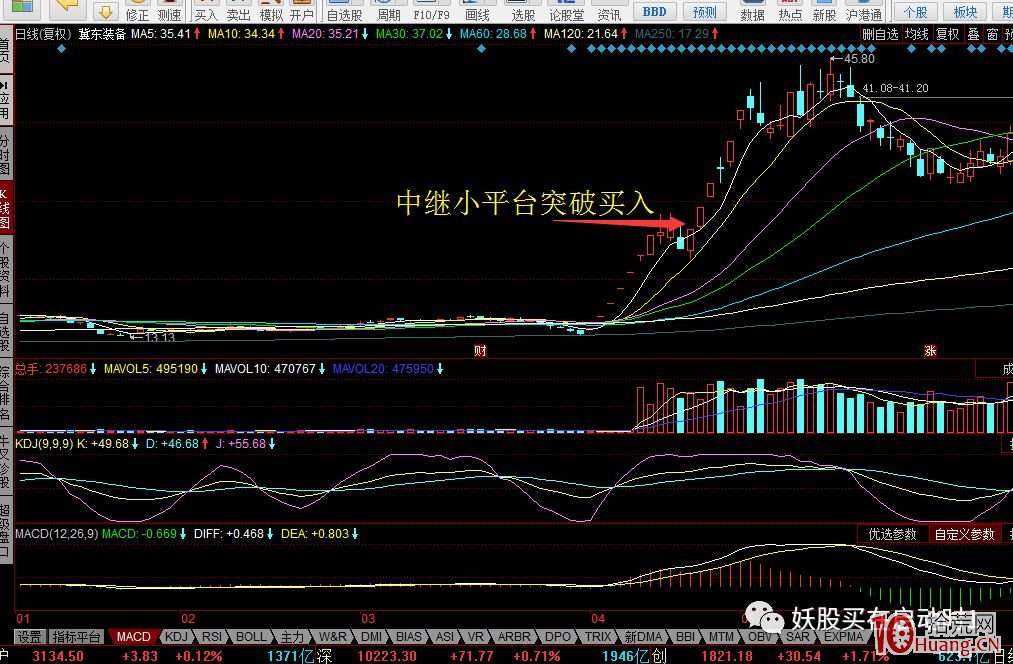
Task: Select the VR indicator tab
Action: point(475,637)
